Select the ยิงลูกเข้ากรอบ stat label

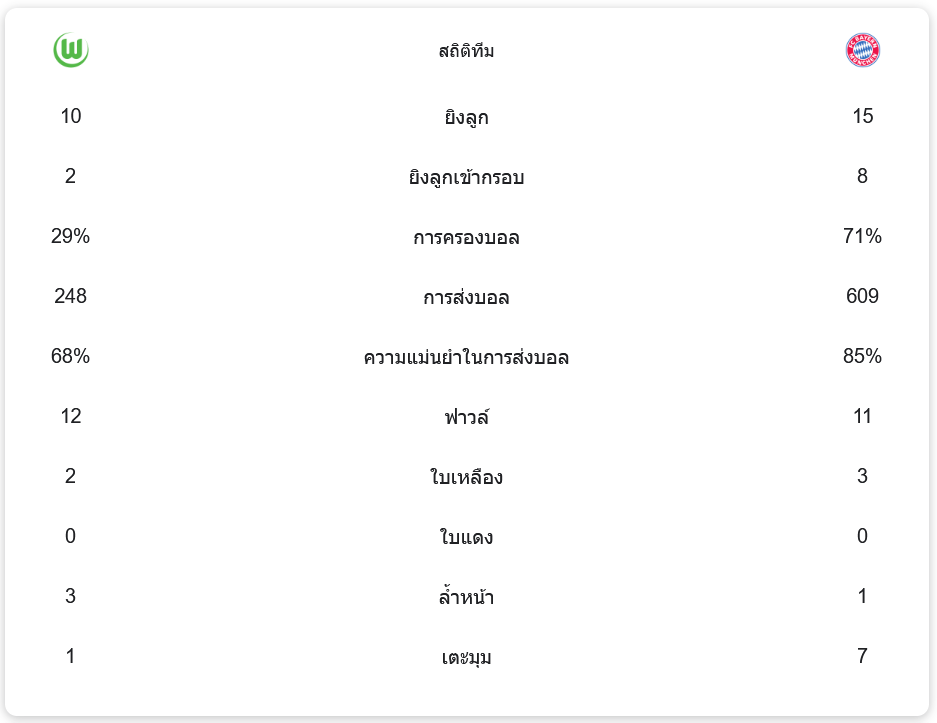pyautogui.click(x=466, y=178)
